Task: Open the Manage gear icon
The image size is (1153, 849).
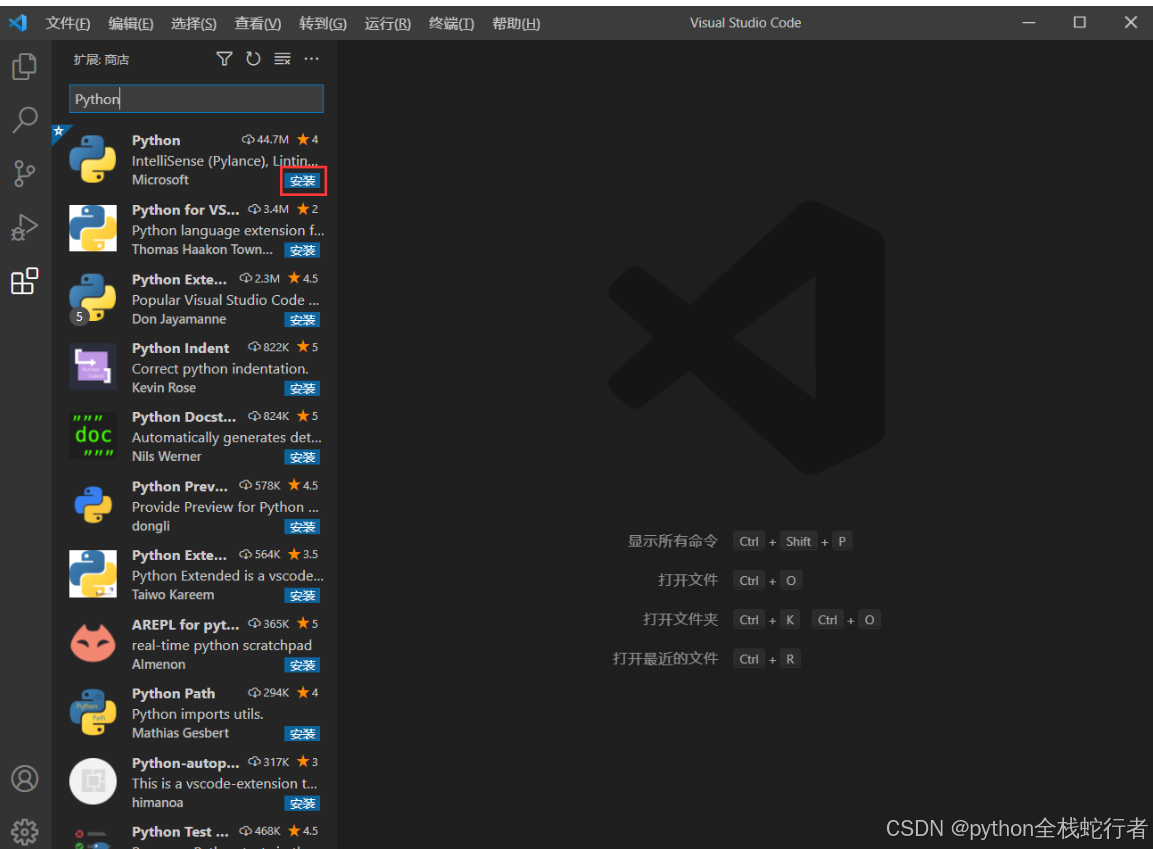Action: [24, 832]
